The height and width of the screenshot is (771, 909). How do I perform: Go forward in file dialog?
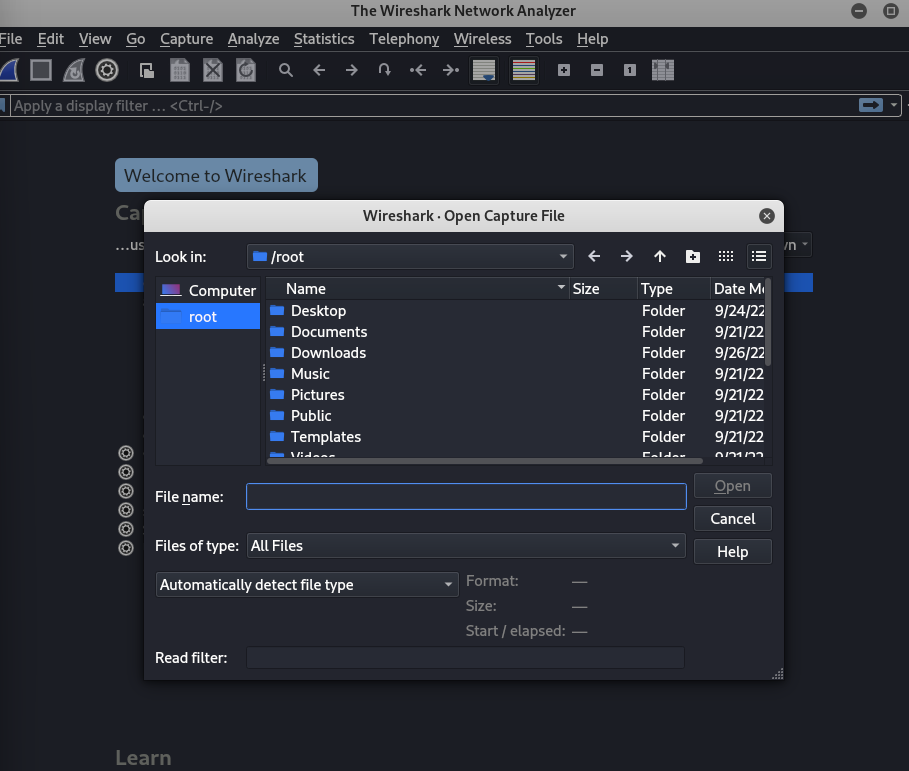click(x=627, y=256)
